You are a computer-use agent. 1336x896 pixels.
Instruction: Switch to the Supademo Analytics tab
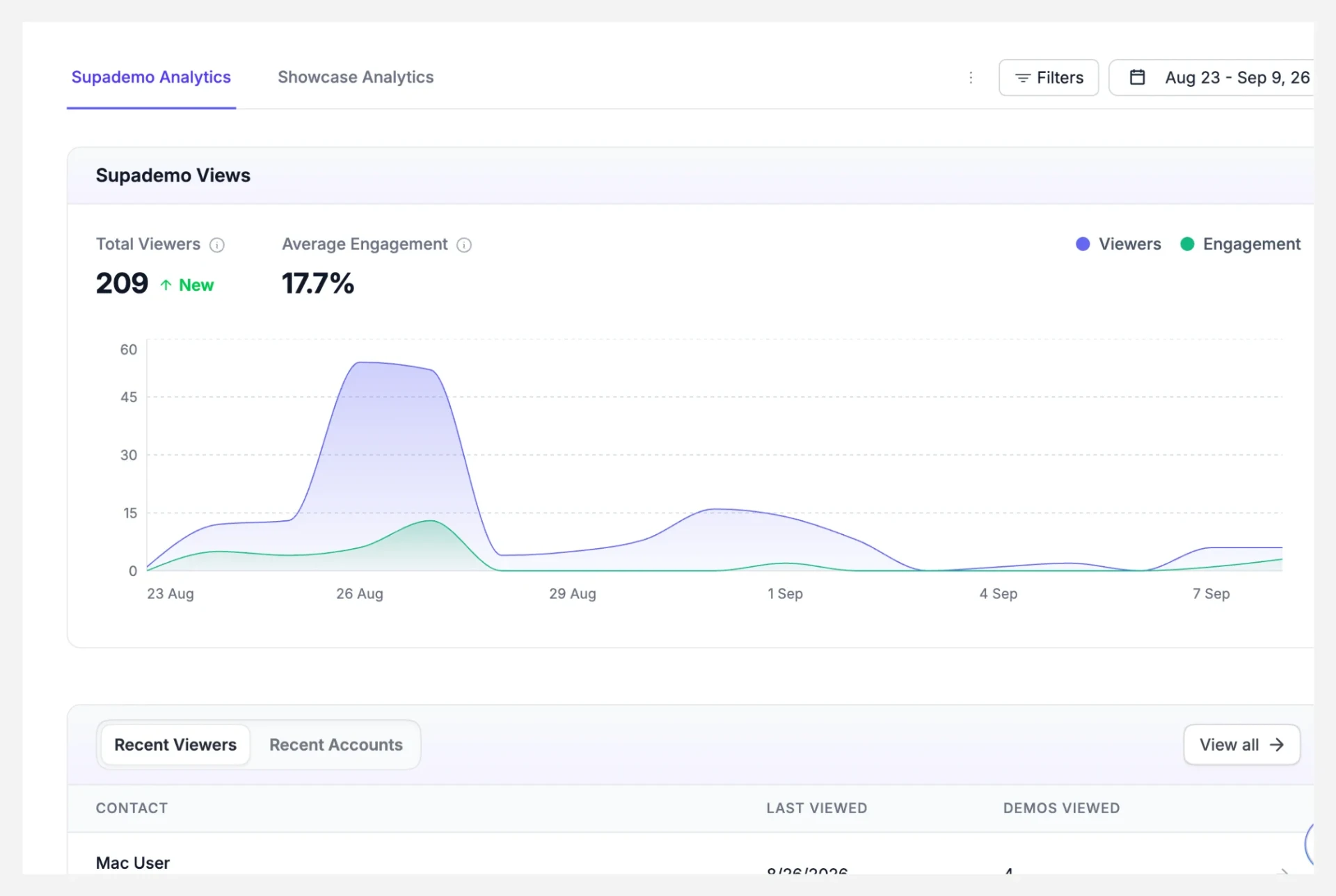[x=151, y=77]
